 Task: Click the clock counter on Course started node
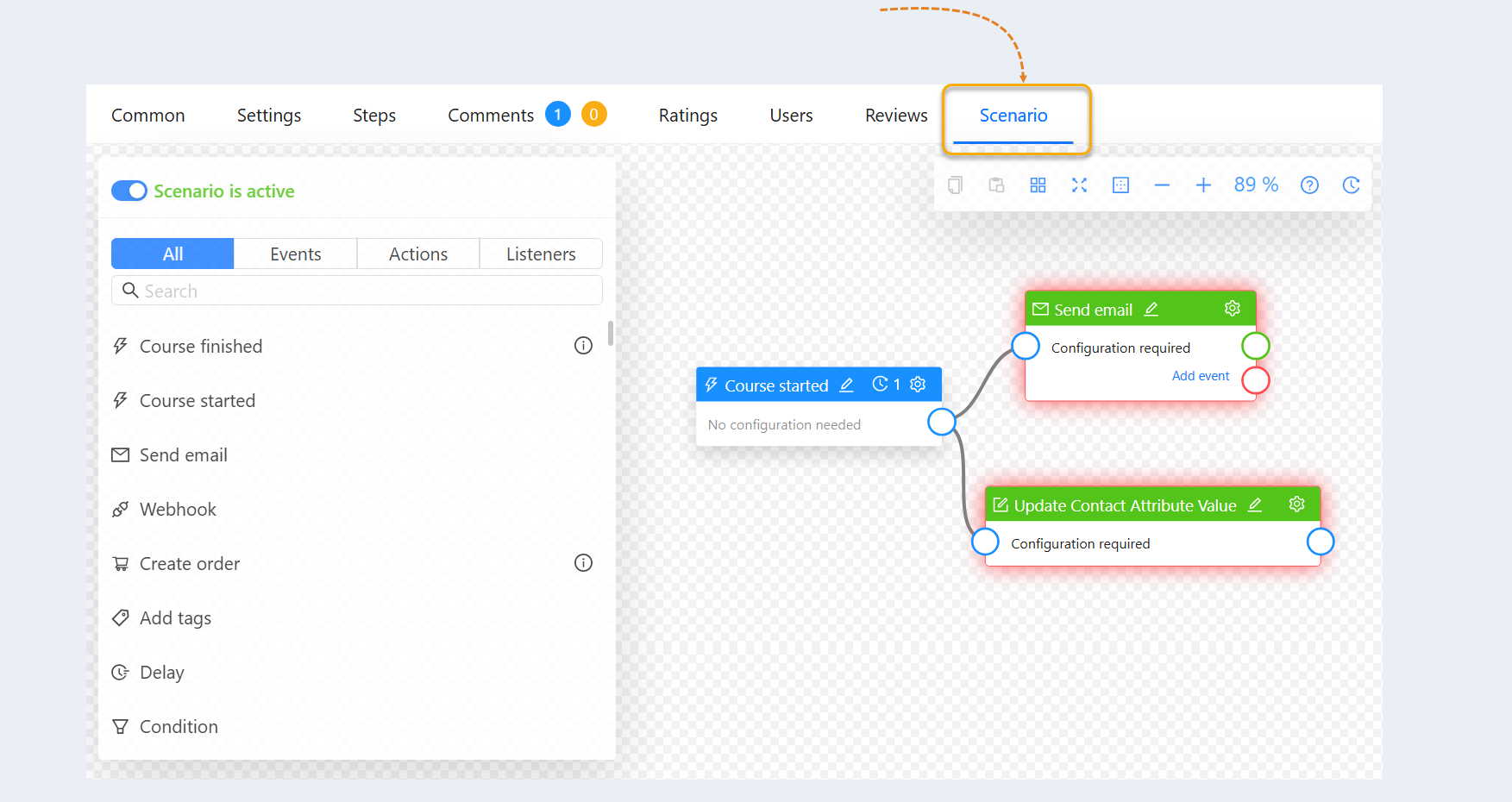pos(887,384)
